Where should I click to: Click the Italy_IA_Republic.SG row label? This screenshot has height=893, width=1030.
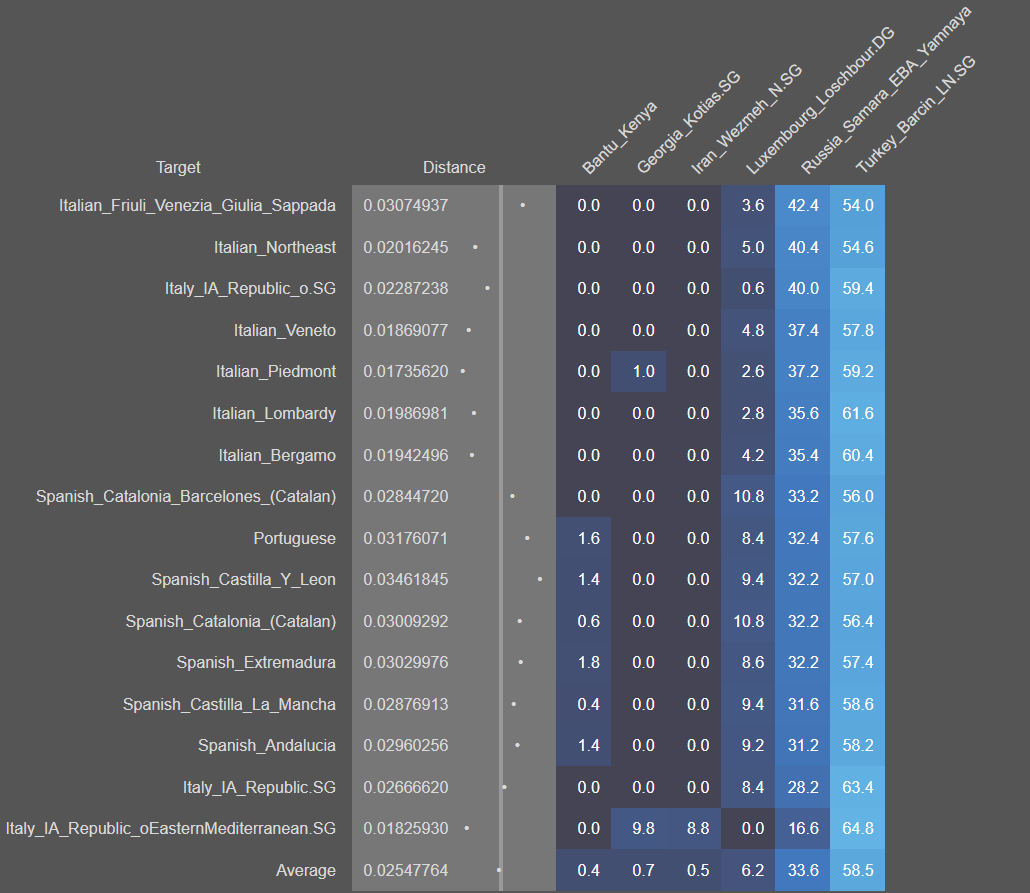coord(259,787)
